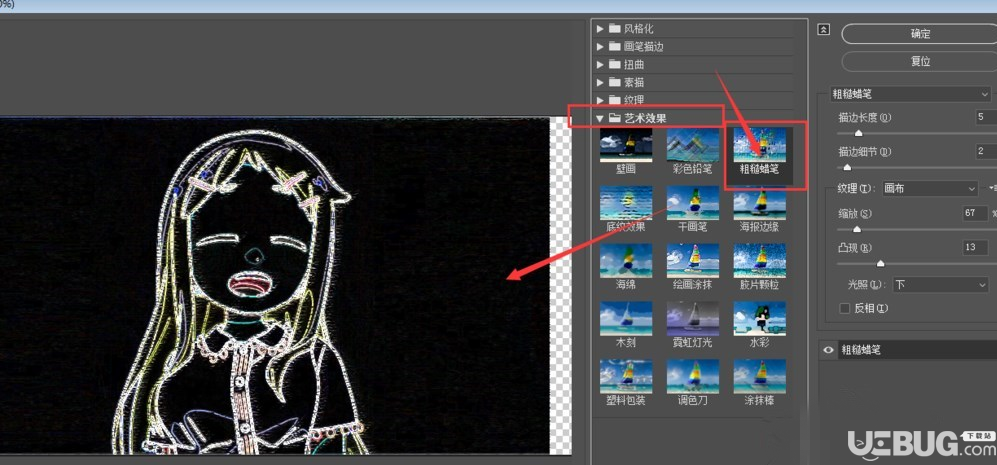Choose the 海绵 filter thumbnail
997x465 pixels.
pyautogui.click(x=626, y=261)
